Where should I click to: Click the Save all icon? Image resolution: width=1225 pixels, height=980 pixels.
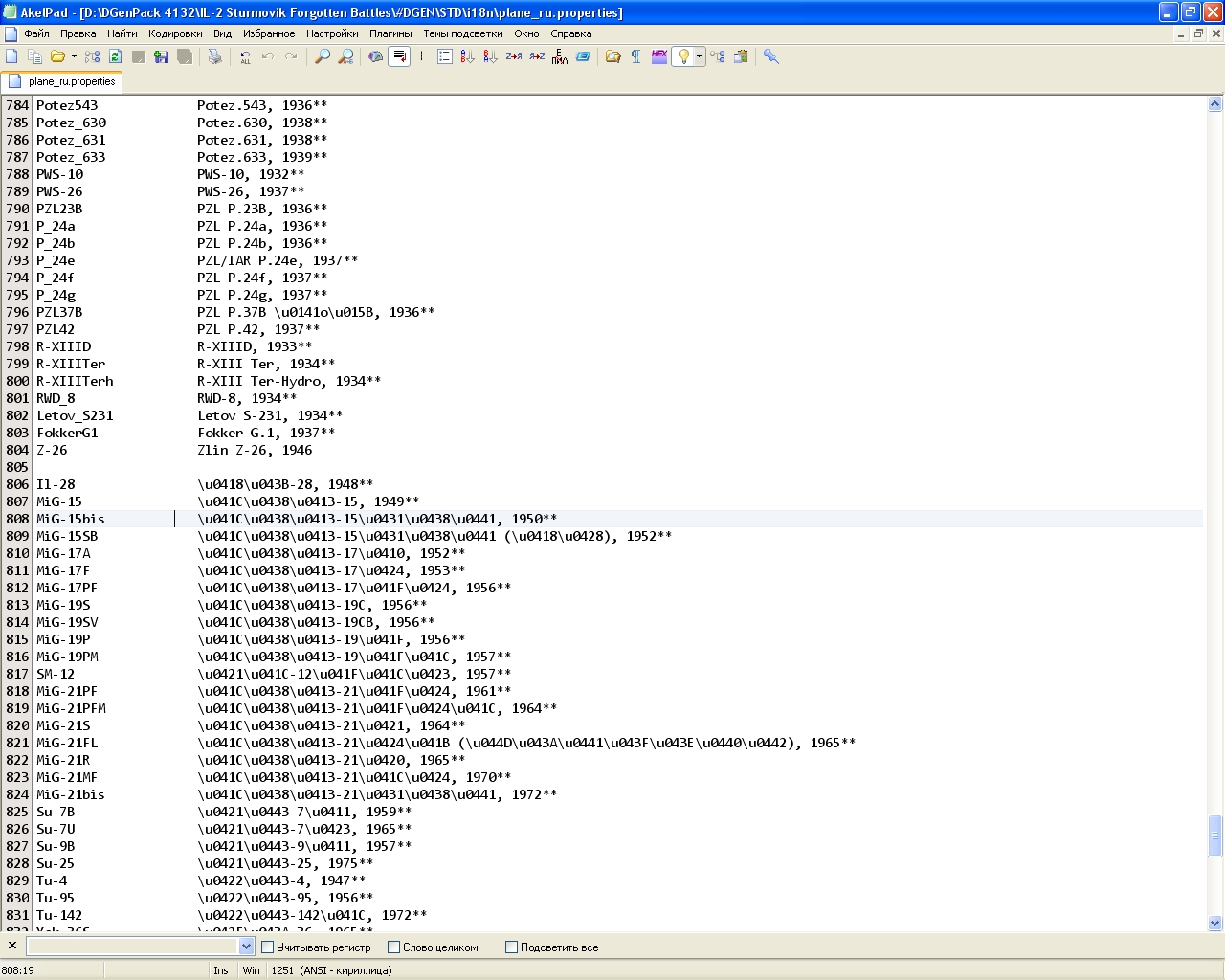185,56
